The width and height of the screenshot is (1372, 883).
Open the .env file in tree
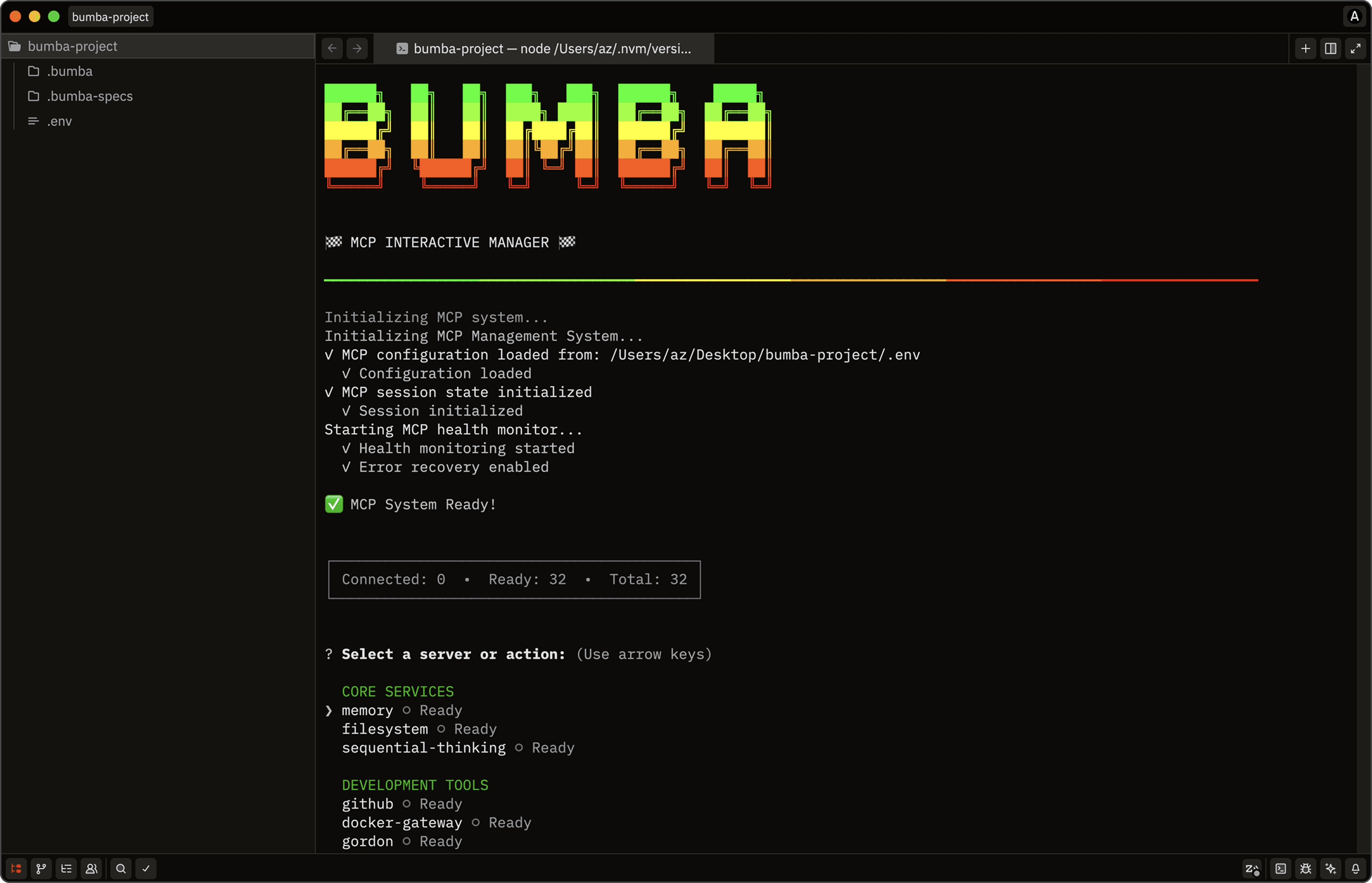[x=59, y=121]
